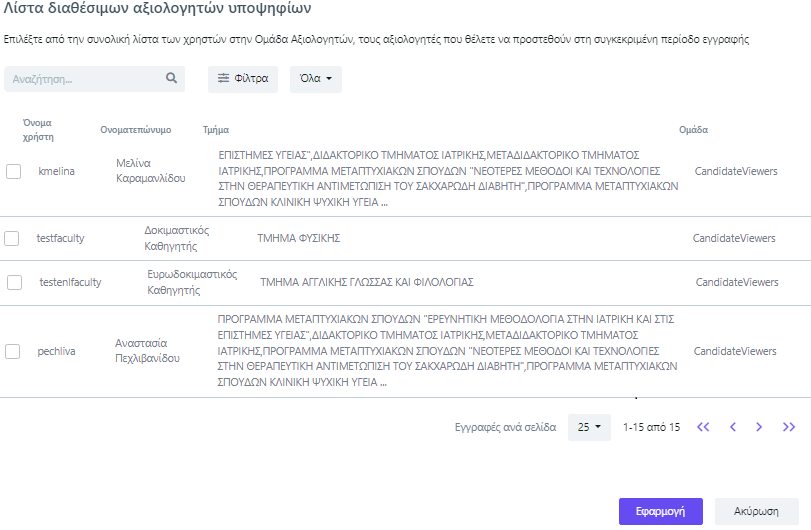Viewport: 811px width, 530px height.
Task: Click name Αναστασία Πεχλιβανίδου
Action: coord(147,351)
